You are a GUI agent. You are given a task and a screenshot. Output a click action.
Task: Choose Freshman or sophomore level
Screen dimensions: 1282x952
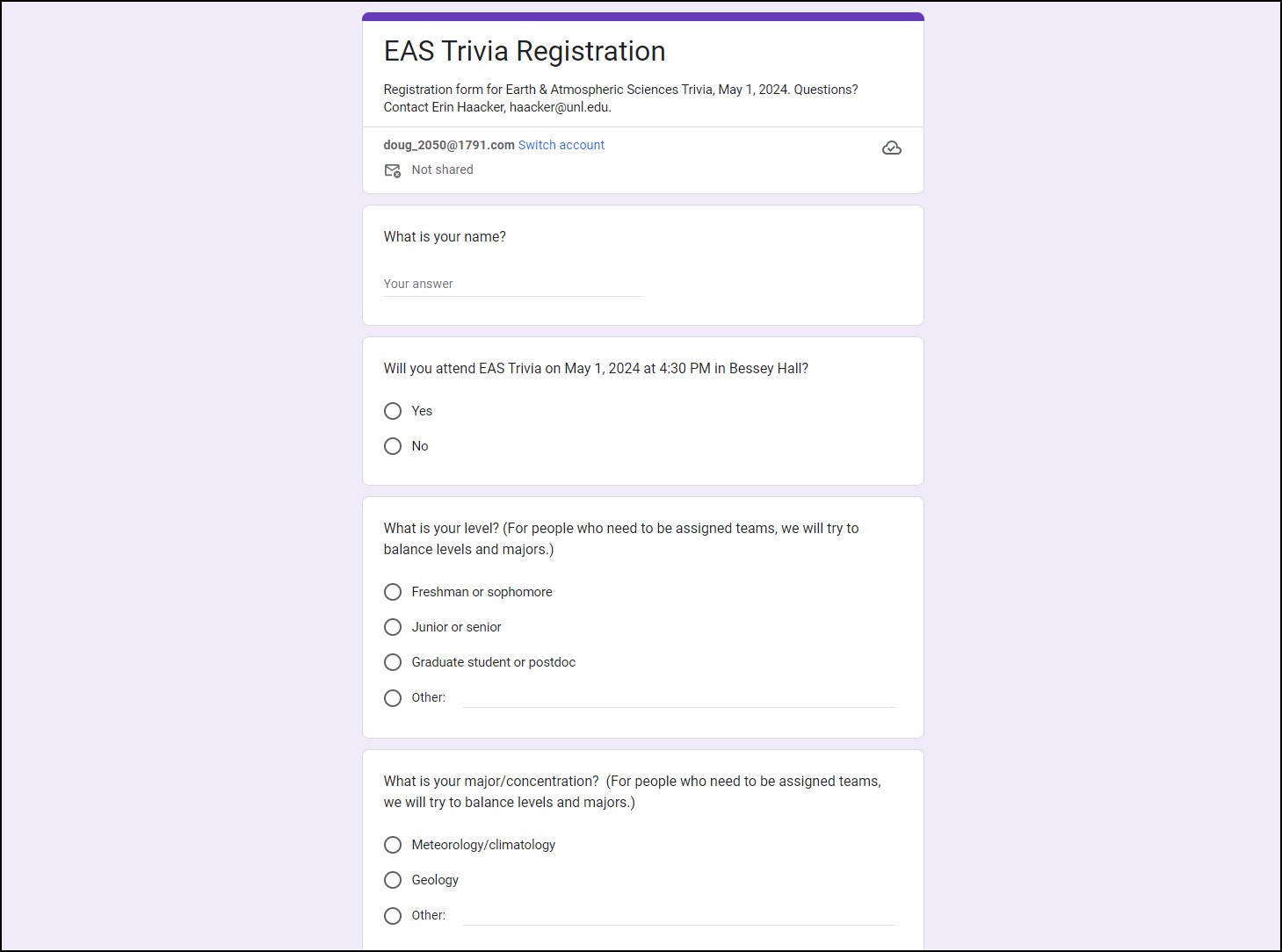click(393, 592)
